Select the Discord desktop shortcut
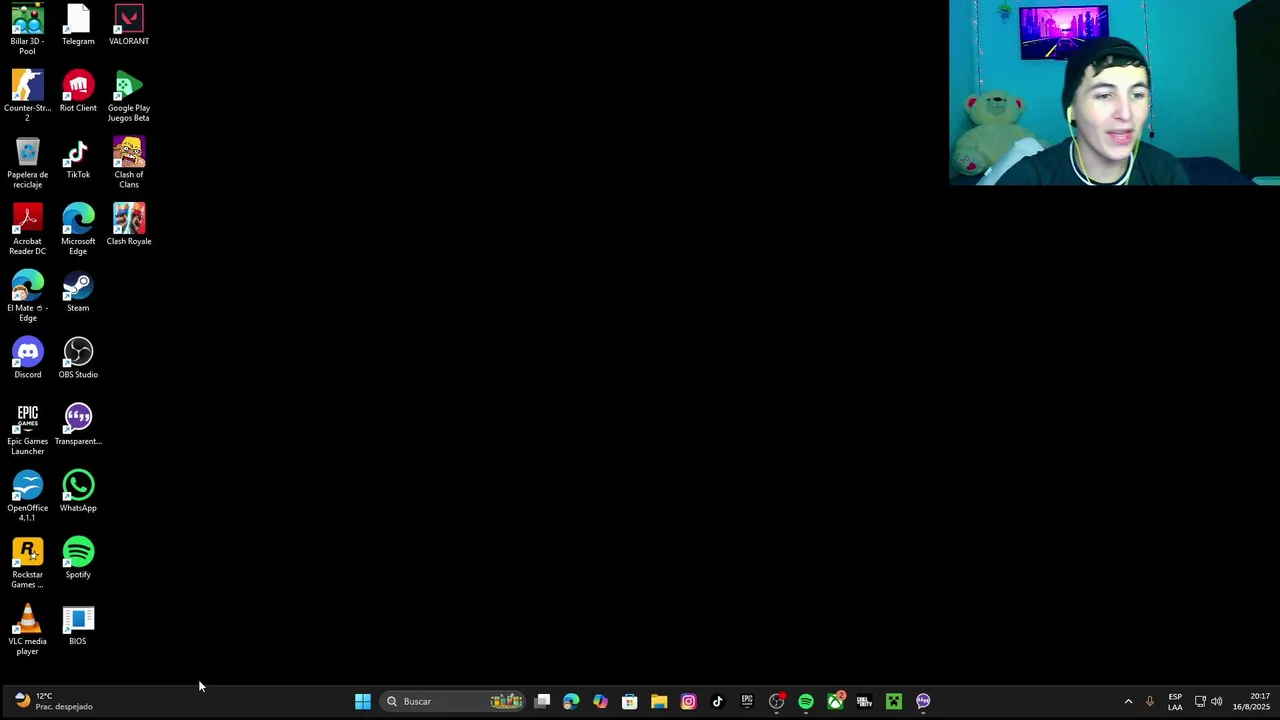Viewport: 1280px width, 720px height. coord(27,358)
